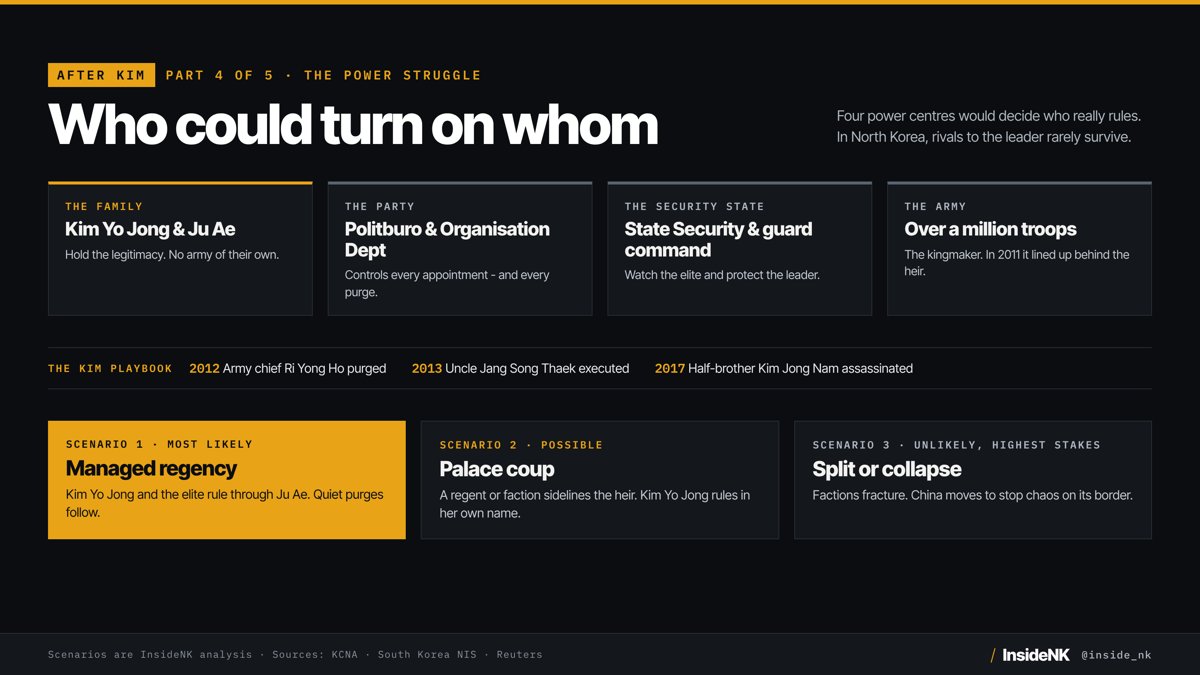Select the "PART 4 OF 5 · THE POWER STRUGGLE" label
1200x675 pixels.
323,75
